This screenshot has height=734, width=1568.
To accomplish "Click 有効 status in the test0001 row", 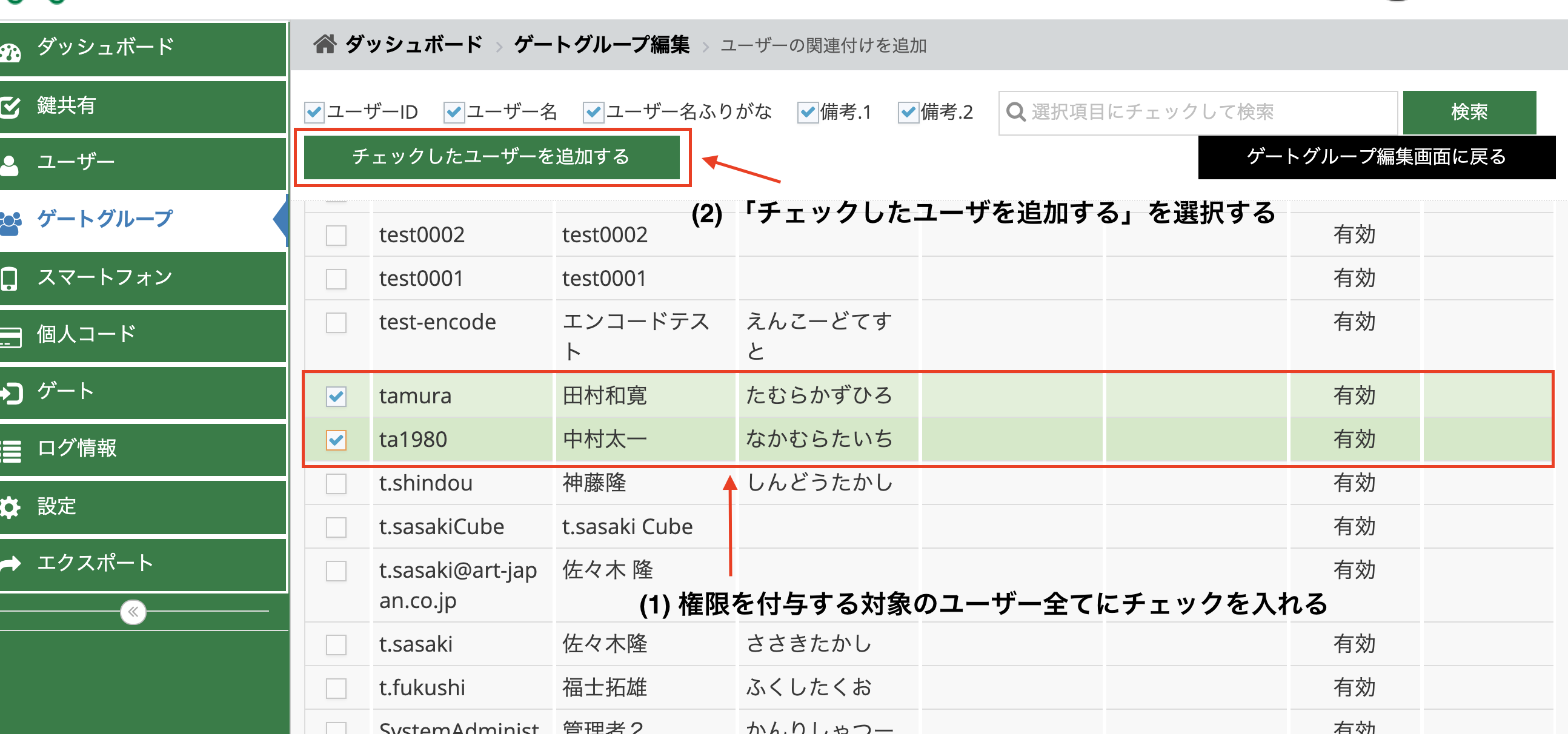I will tap(1354, 279).
